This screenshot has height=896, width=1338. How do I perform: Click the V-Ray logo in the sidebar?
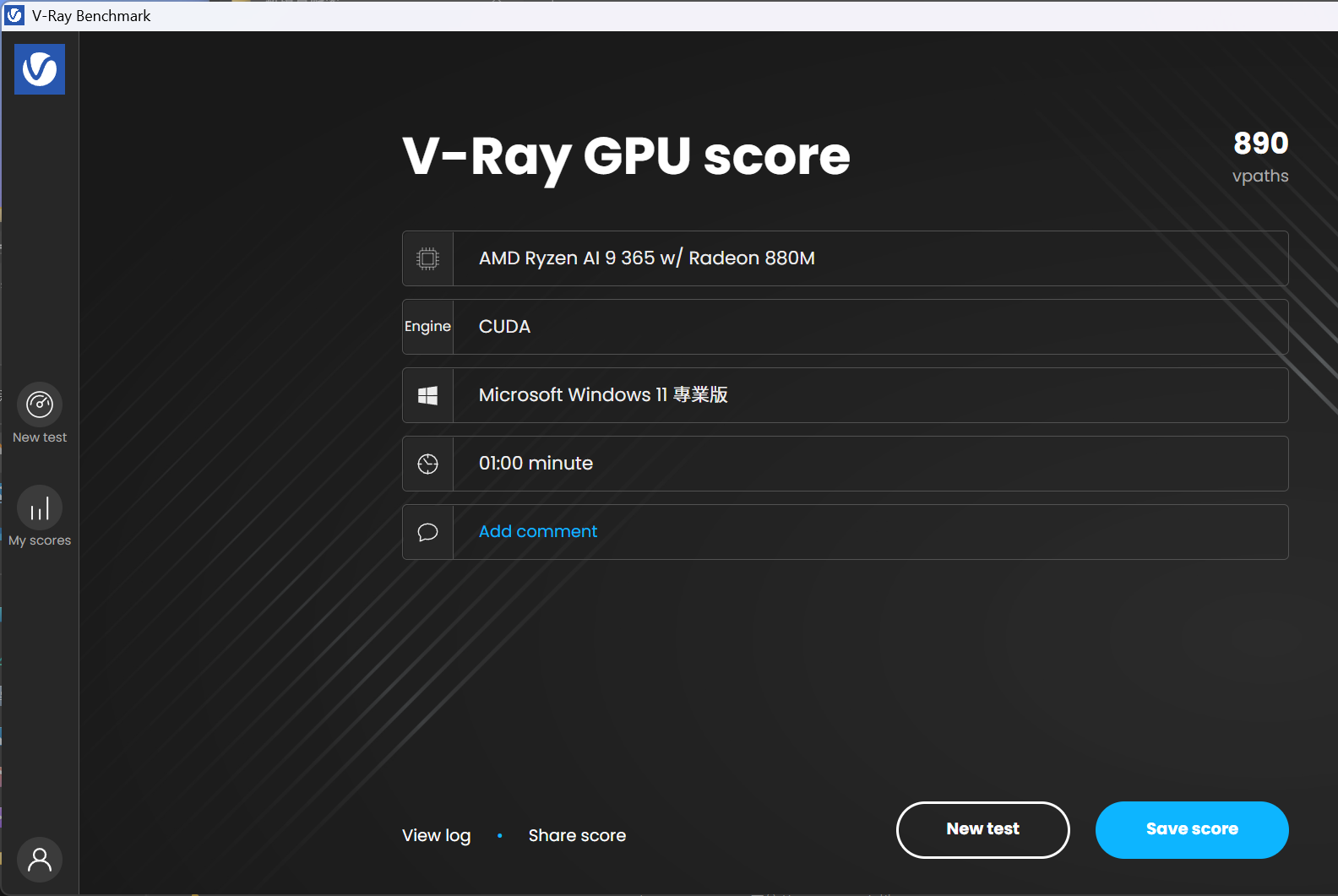pyautogui.click(x=40, y=69)
